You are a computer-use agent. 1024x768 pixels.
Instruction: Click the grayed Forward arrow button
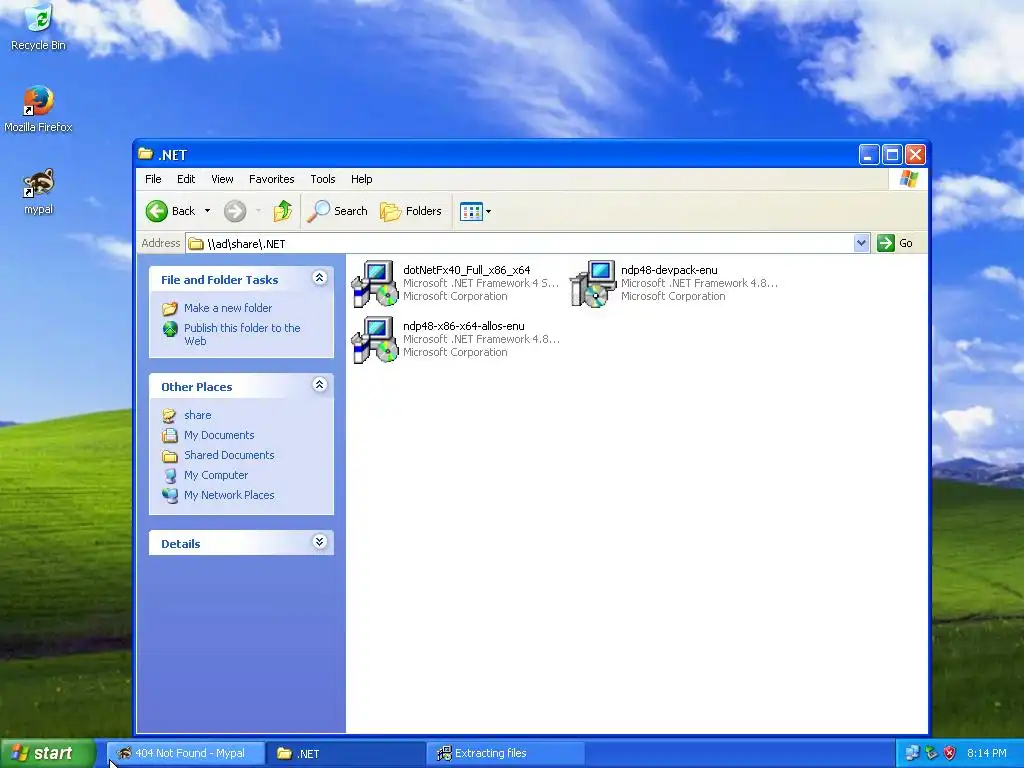[235, 211]
